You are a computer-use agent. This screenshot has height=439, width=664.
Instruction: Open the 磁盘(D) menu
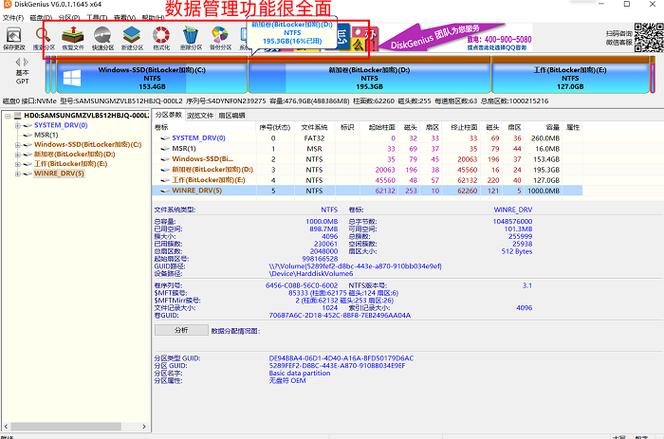tap(41, 18)
